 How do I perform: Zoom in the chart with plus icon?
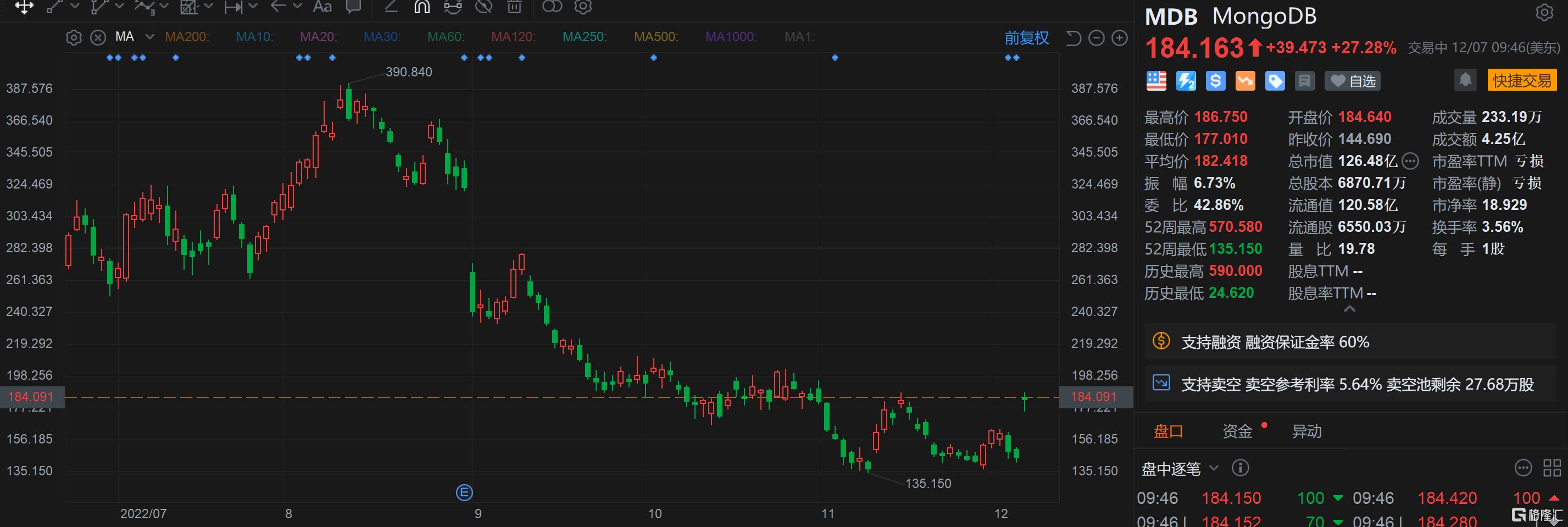pos(1119,38)
